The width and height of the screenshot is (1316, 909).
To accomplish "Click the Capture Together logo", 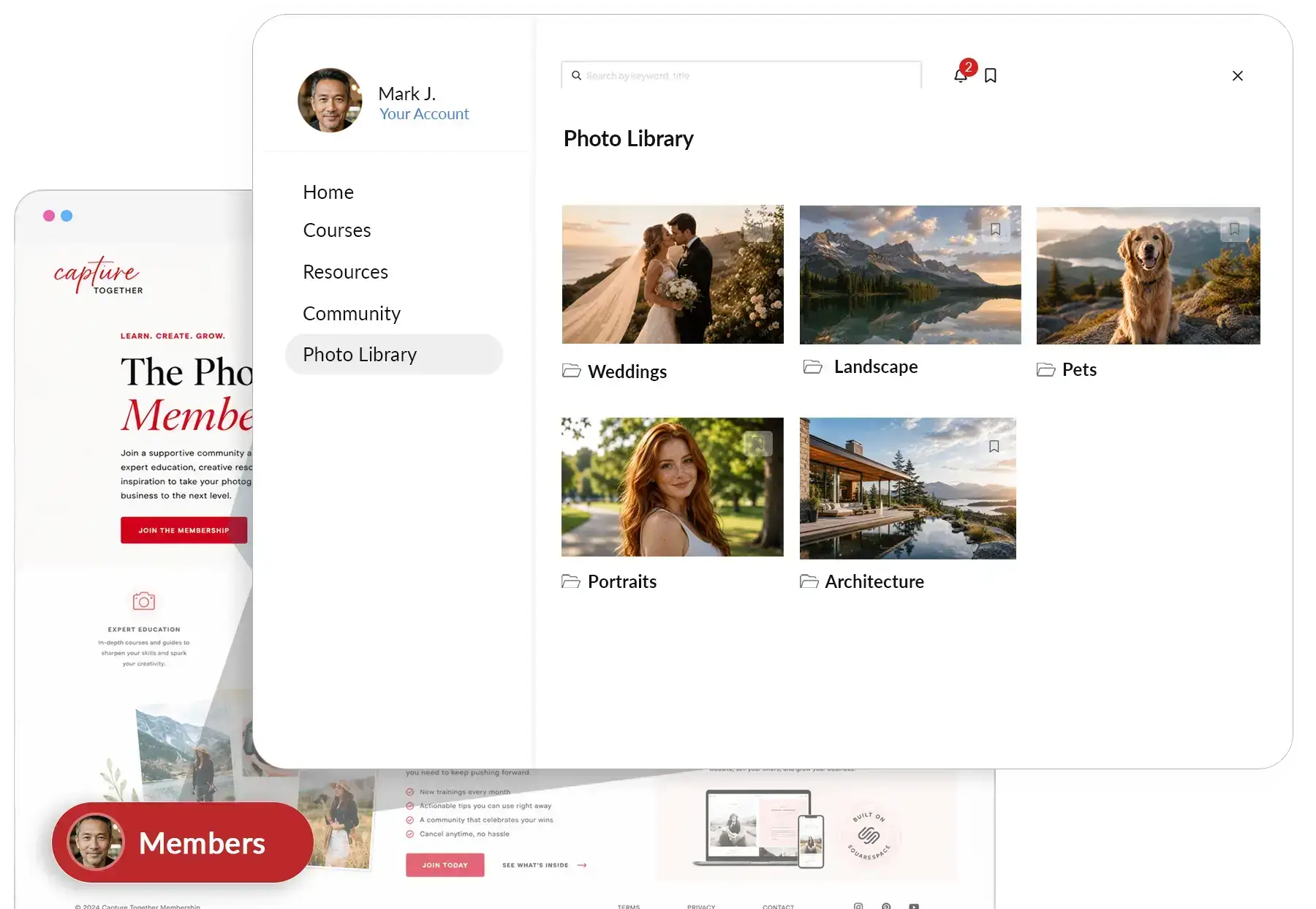I will [98, 275].
